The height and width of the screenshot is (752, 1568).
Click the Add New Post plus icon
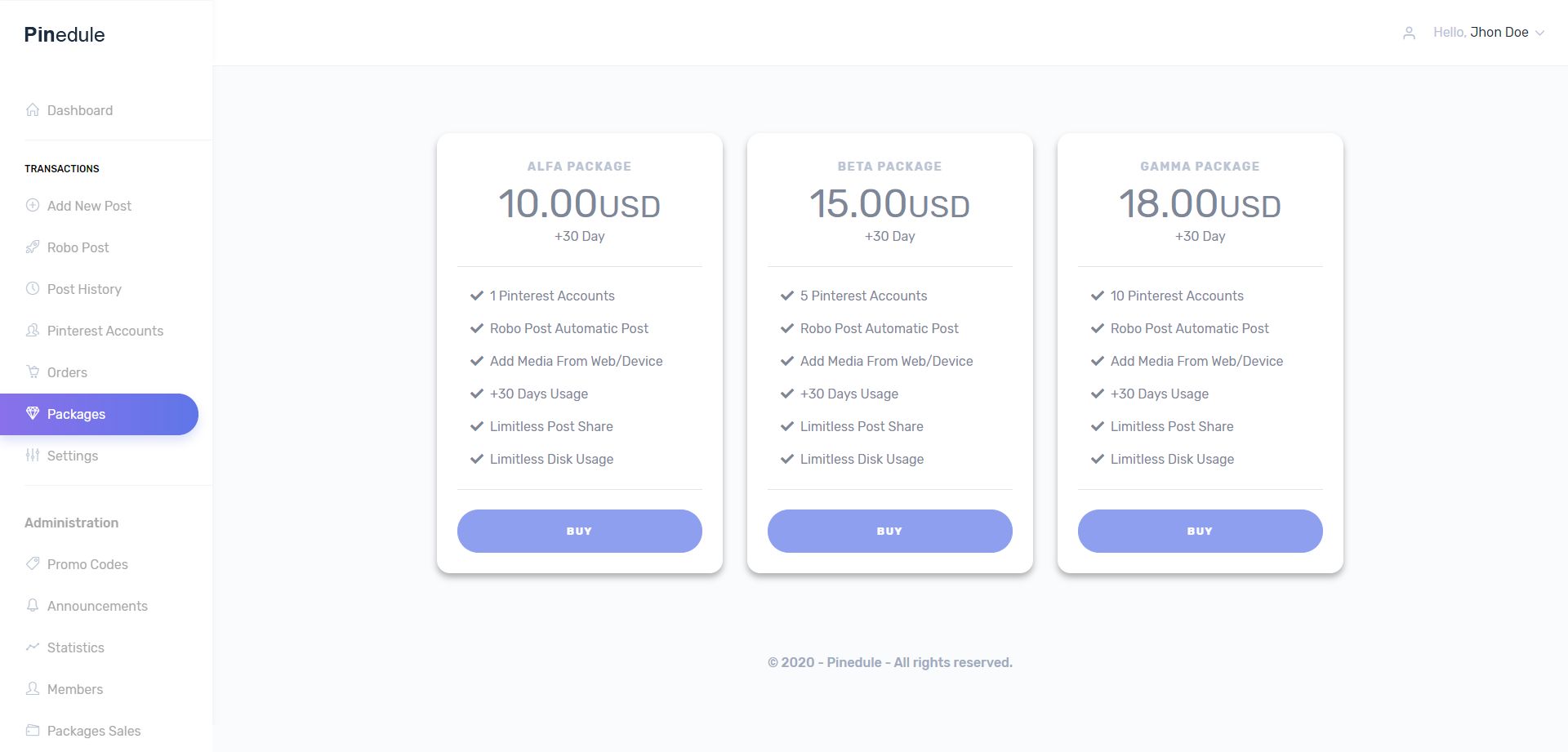tap(33, 206)
